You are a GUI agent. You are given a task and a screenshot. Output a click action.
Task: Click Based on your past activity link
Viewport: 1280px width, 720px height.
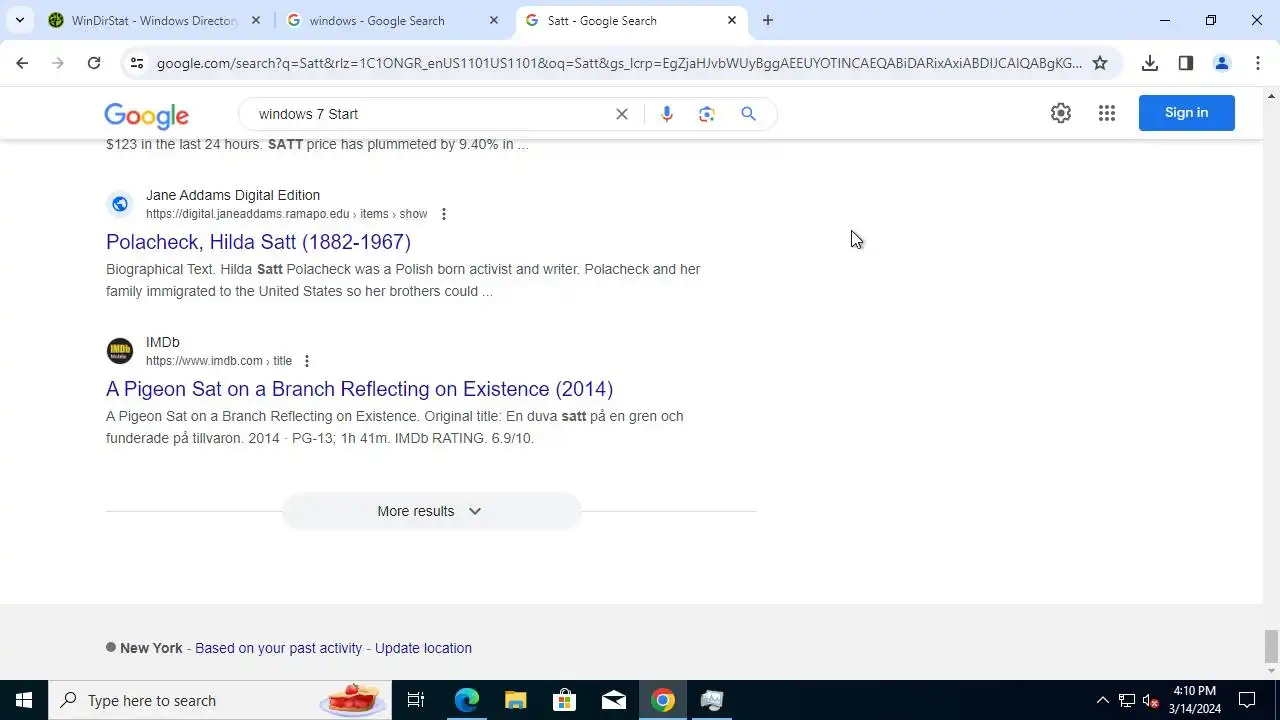coord(279,648)
